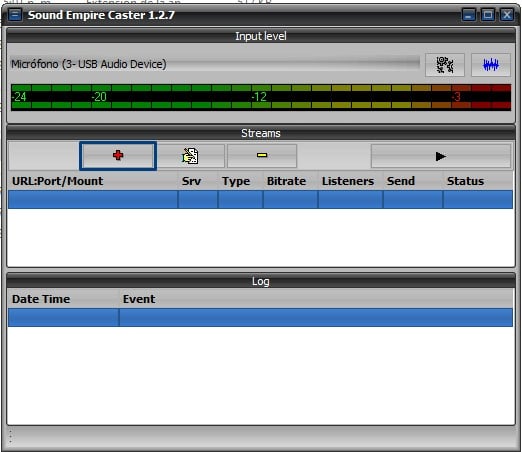Viewport: 522px width, 452px height.
Task: Click the Streams panel header
Action: 261,133
